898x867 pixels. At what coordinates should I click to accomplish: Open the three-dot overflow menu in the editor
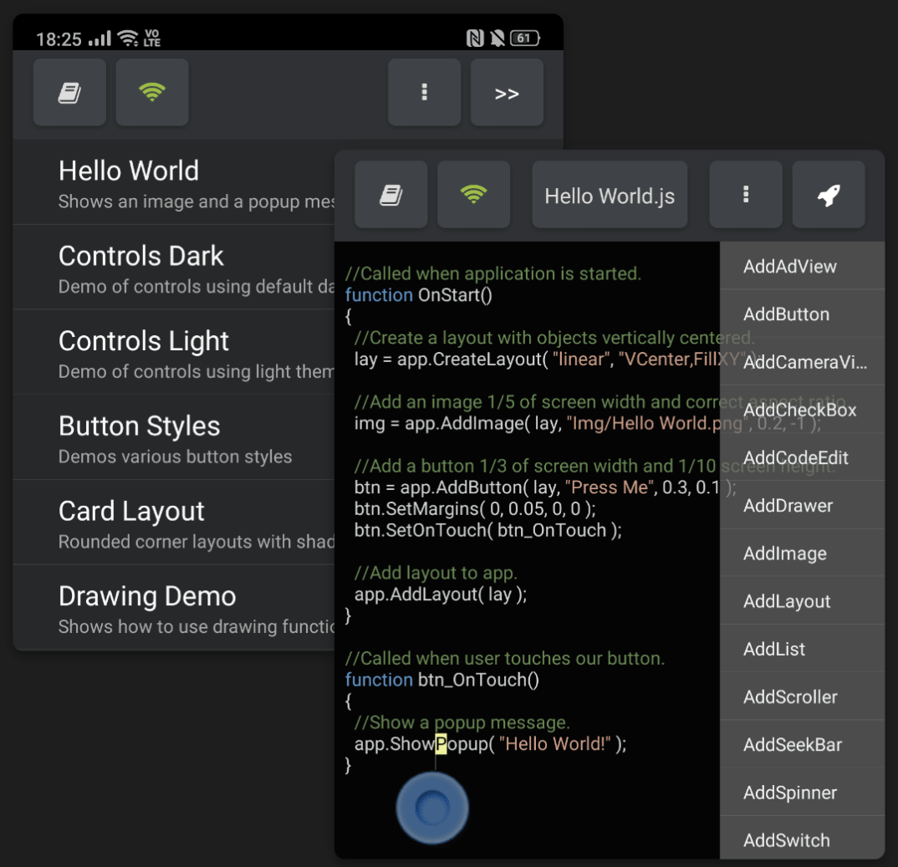pos(745,194)
